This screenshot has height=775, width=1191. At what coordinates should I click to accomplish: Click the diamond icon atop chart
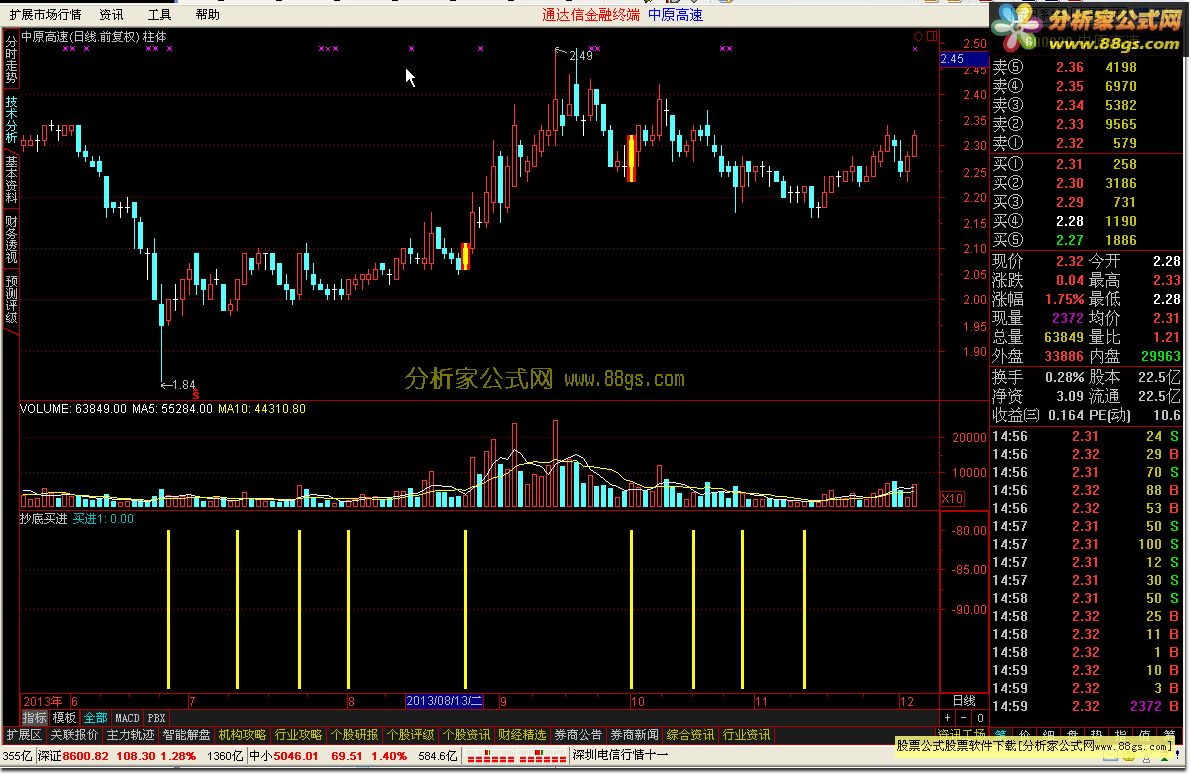[x=918, y=36]
